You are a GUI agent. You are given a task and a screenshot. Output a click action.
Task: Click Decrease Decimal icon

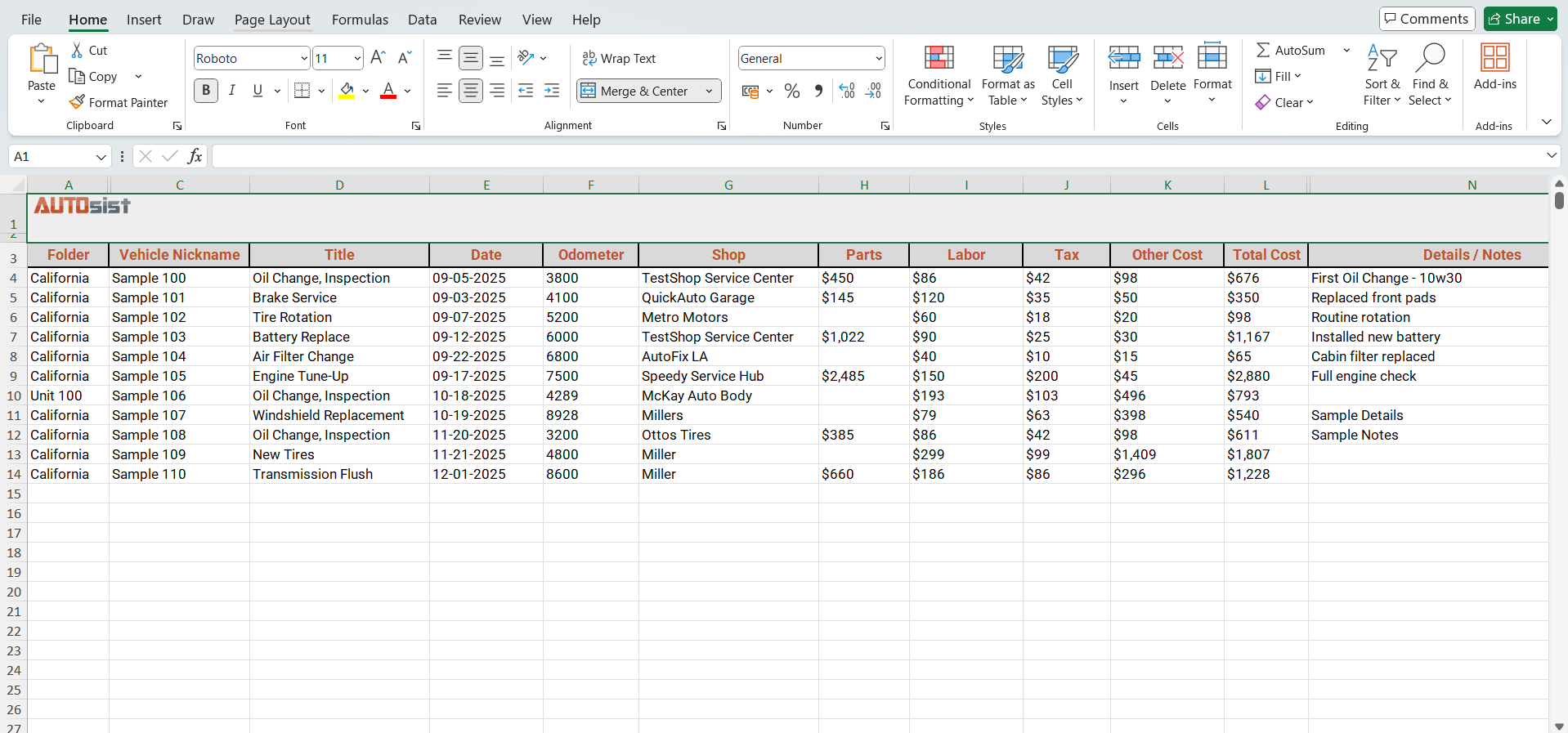873,91
